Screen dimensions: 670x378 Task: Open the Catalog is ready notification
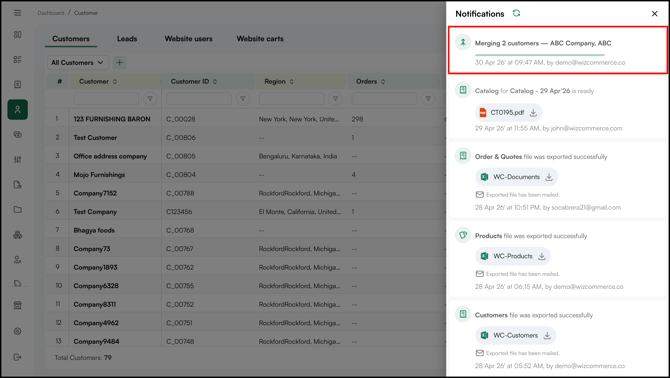[558, 108]
